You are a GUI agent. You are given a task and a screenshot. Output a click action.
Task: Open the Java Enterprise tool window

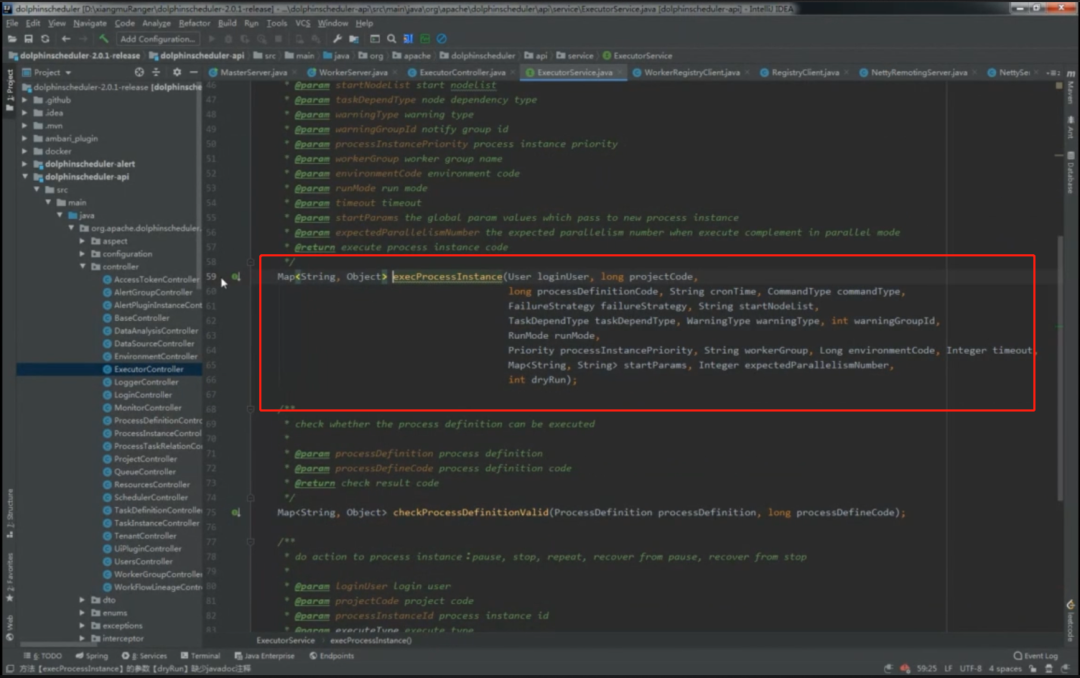264,656
